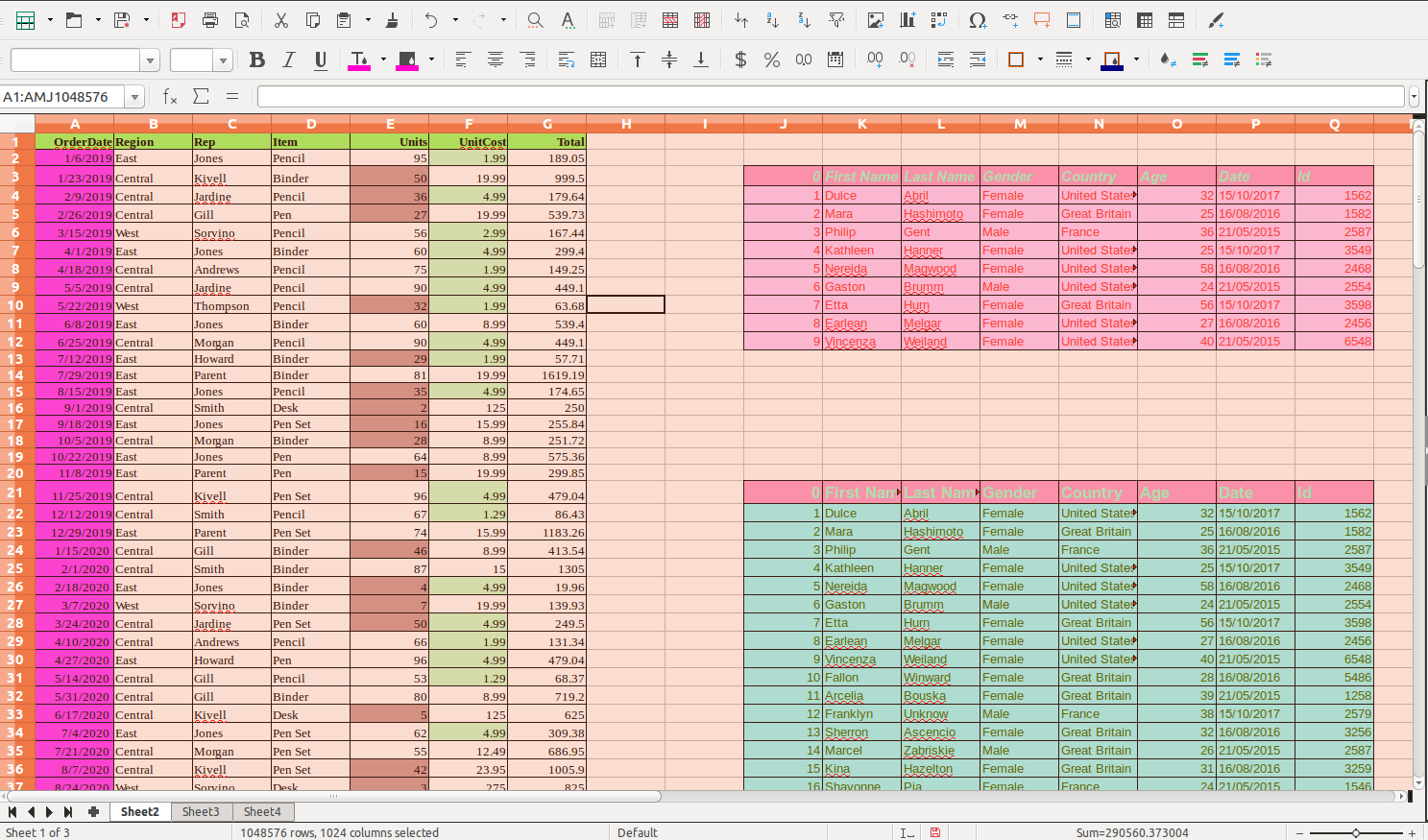Toggle underline formatting

point(321,60)
